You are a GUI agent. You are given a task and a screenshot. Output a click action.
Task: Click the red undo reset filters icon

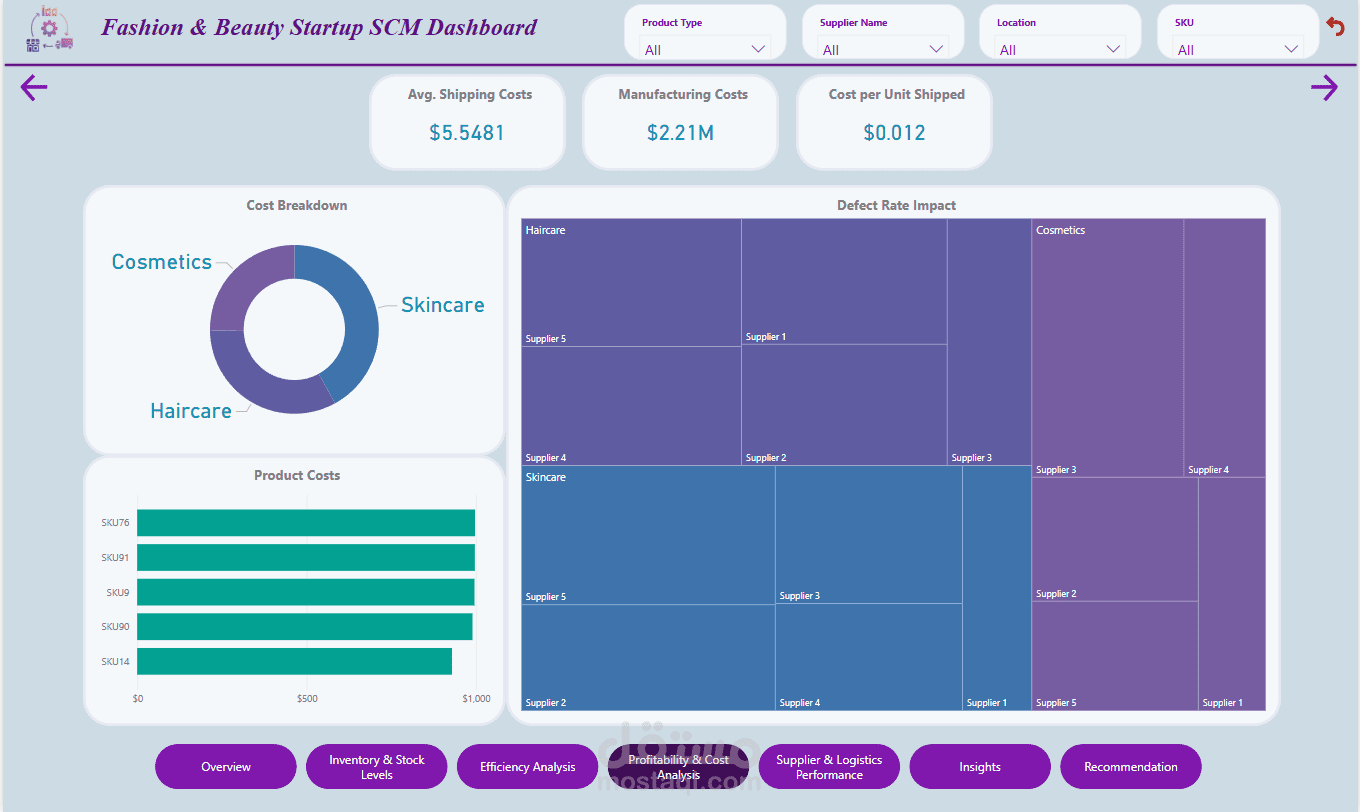click(1336, 27)
